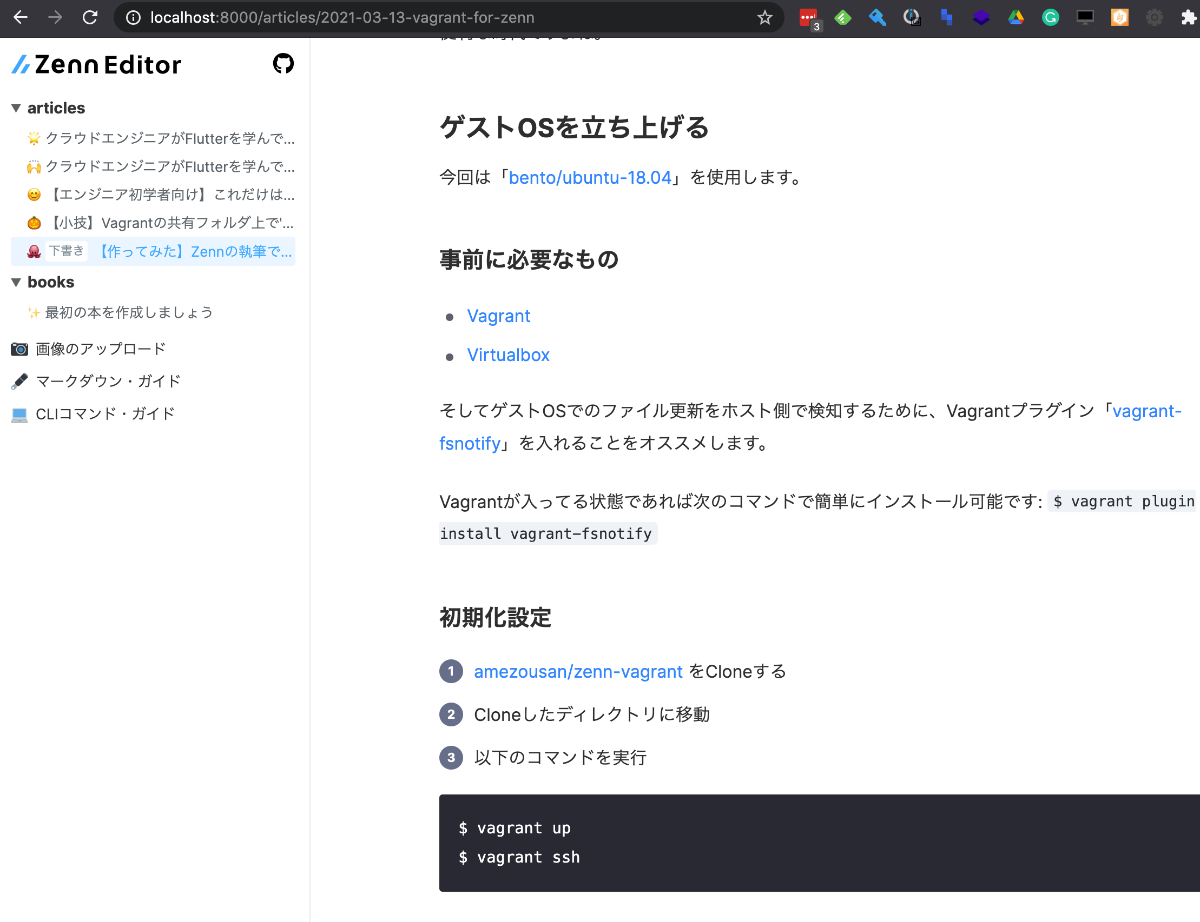Open the Google Drive extension icon
Viewport: 1200px width, 922px height.
coord(1016,17)
